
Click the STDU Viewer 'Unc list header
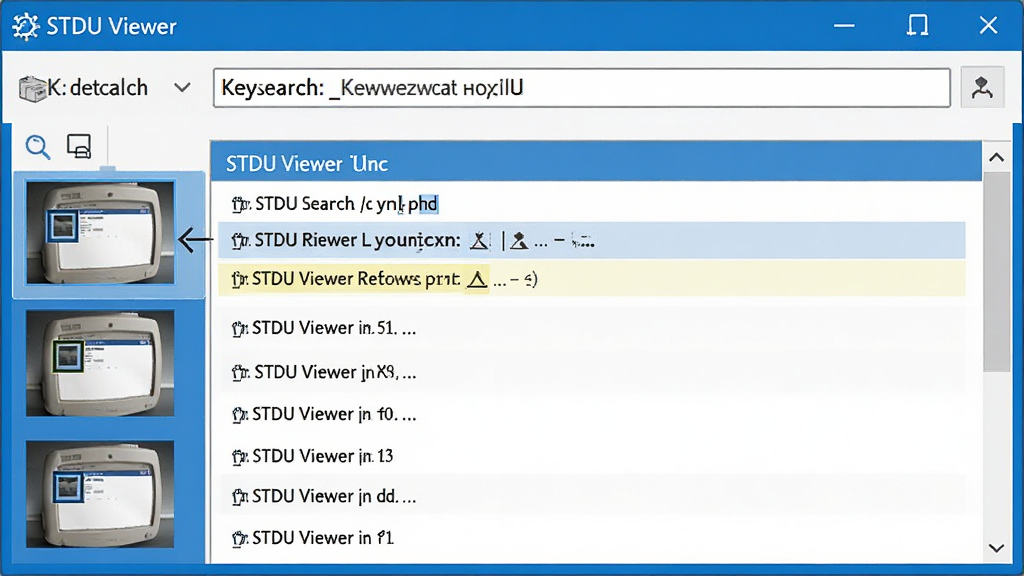pyautogui.click(x=596, y=163)
